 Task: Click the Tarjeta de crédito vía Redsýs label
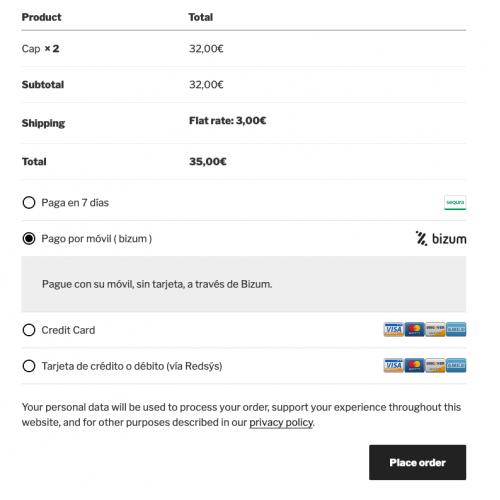click(x=132, y=366)
